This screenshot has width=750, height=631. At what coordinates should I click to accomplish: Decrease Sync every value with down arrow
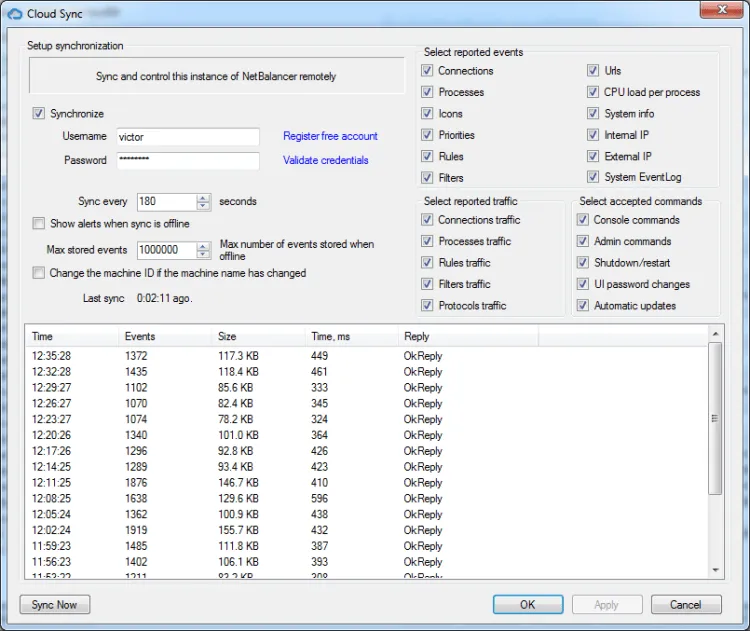pos(203,206)
